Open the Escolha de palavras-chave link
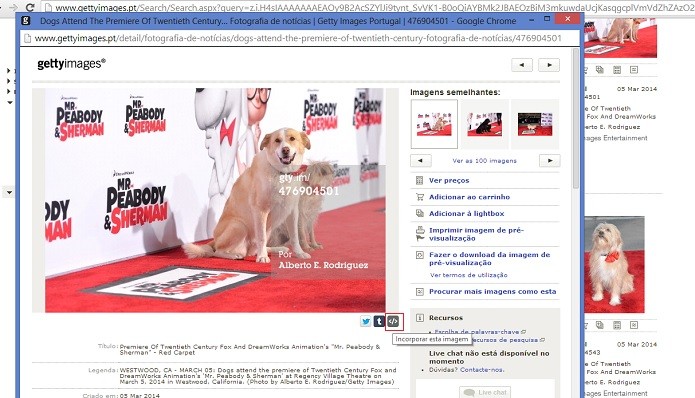This screenshot has width=695, height=398. coord(476,332)
